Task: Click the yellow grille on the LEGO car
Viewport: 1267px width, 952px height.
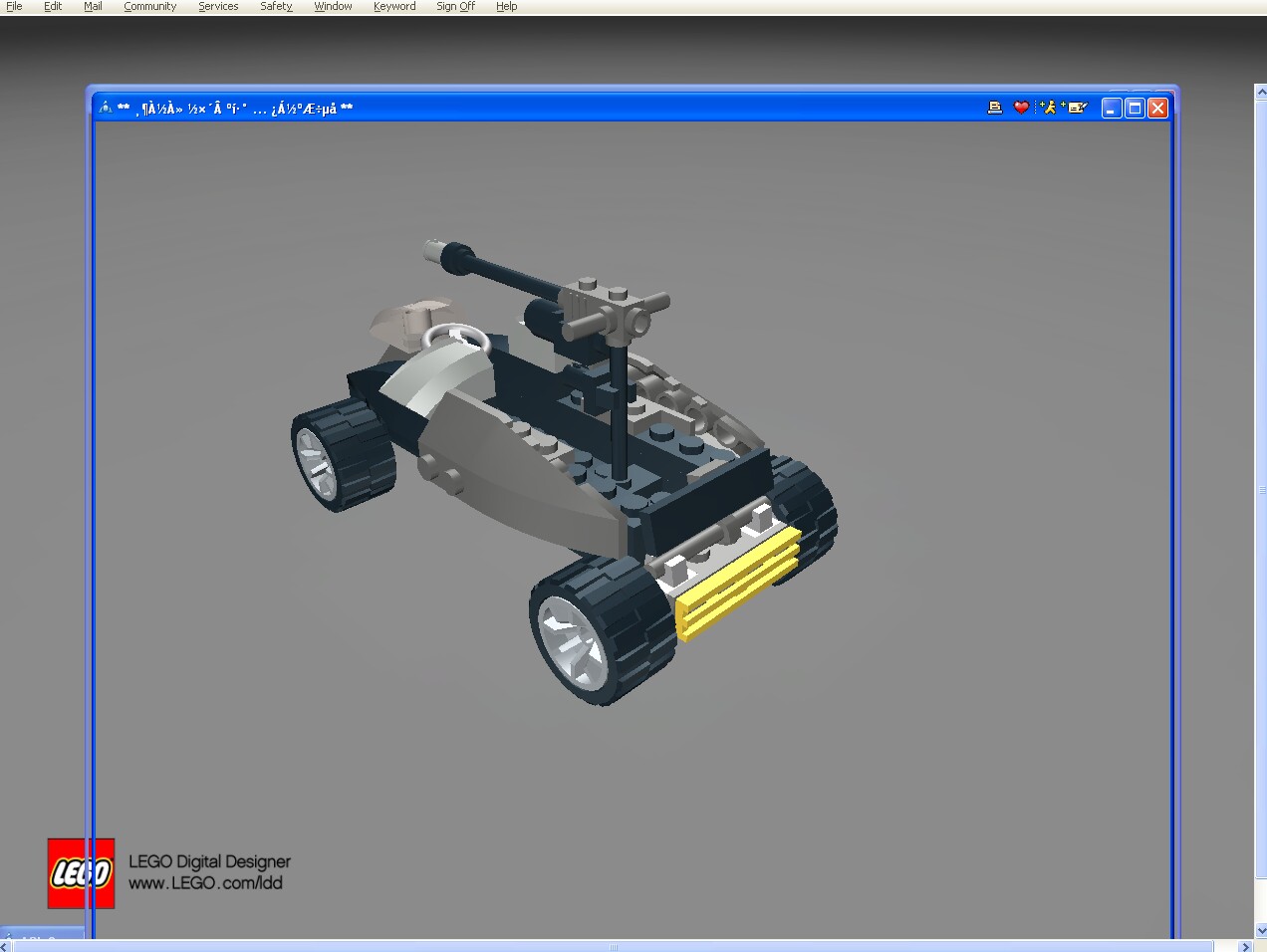Action: (x=737, y=583)
